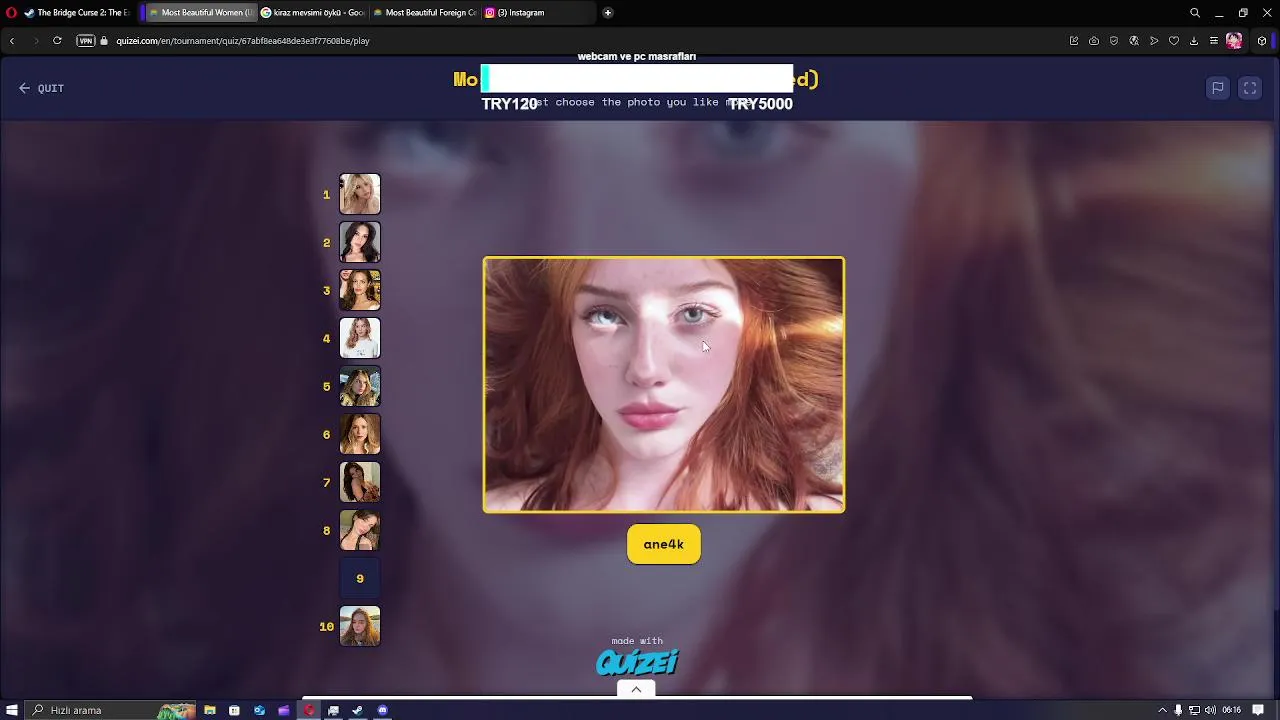
Task: Open the network tray icon
Action: click(1194, 710)
